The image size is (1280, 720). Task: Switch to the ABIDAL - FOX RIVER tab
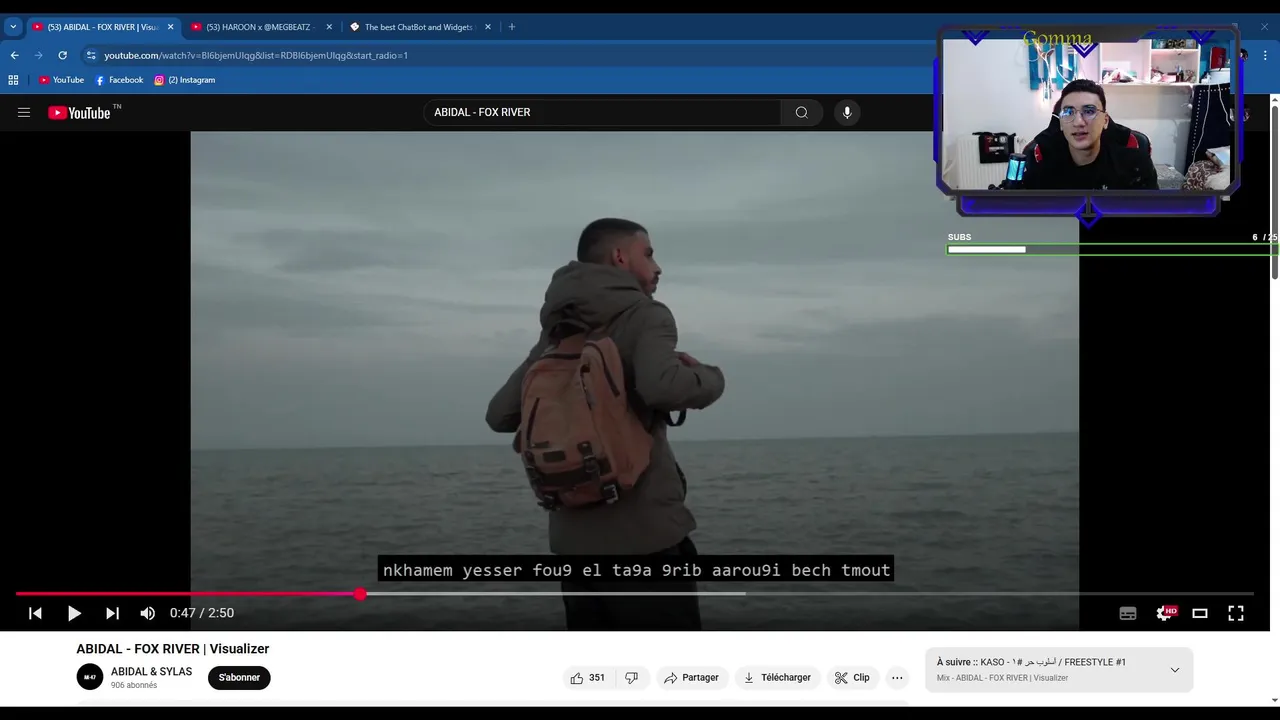102,27
